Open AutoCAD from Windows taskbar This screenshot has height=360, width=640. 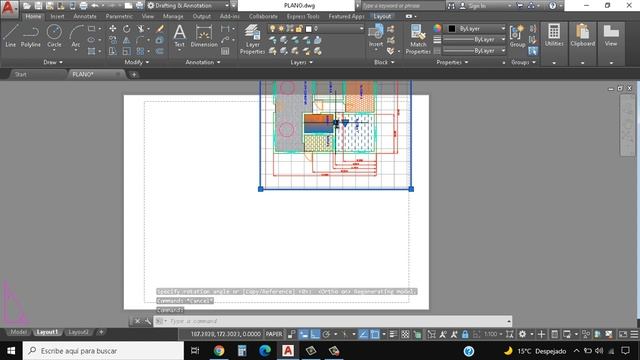288,351
